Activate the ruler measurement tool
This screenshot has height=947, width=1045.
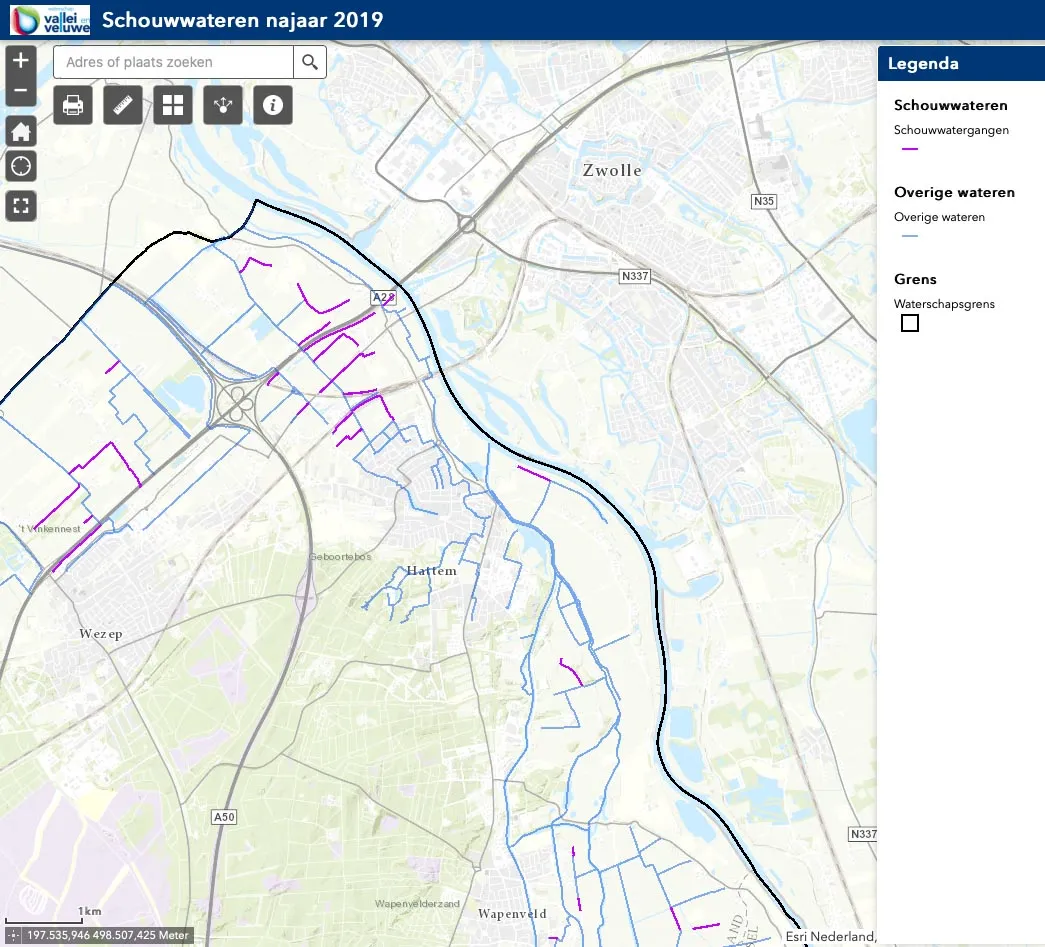click(x=123, y=105)
